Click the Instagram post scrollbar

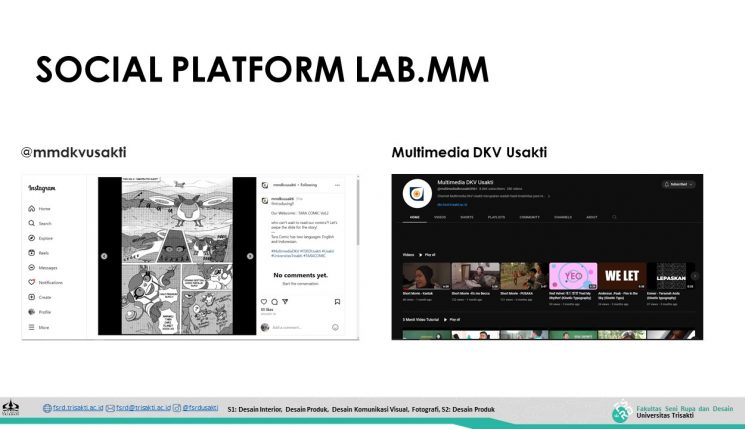pyautogui.click(x=357, y=211)
